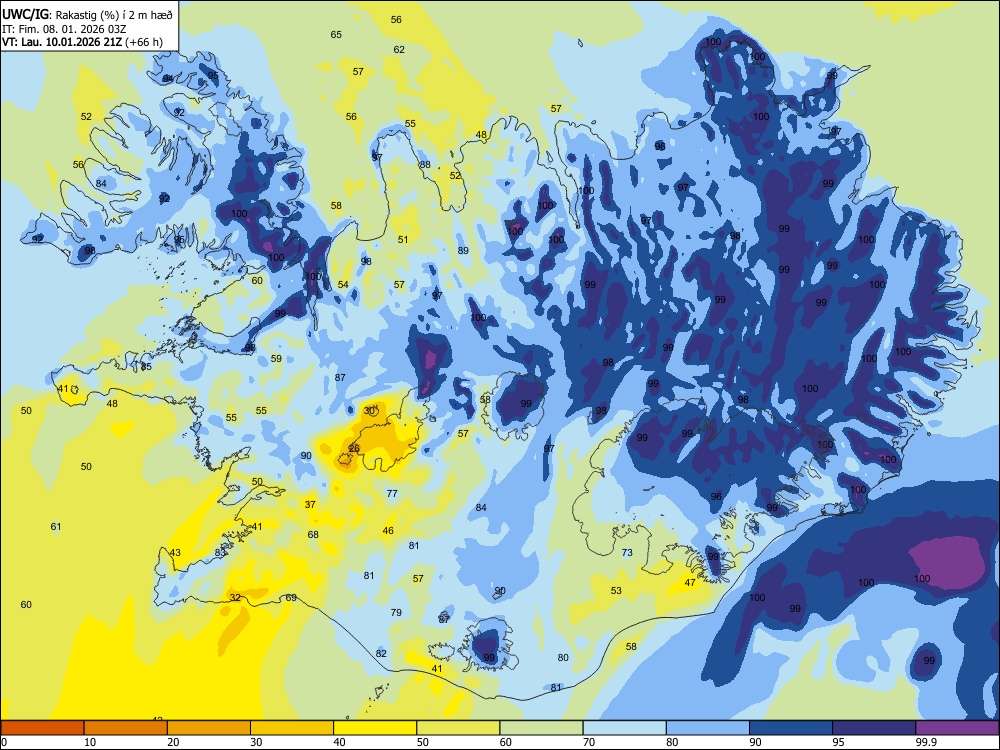The height and width of the screenshot is (750, 1000).
Task: Click the '70' legend scale label
Action: [588, 742]
